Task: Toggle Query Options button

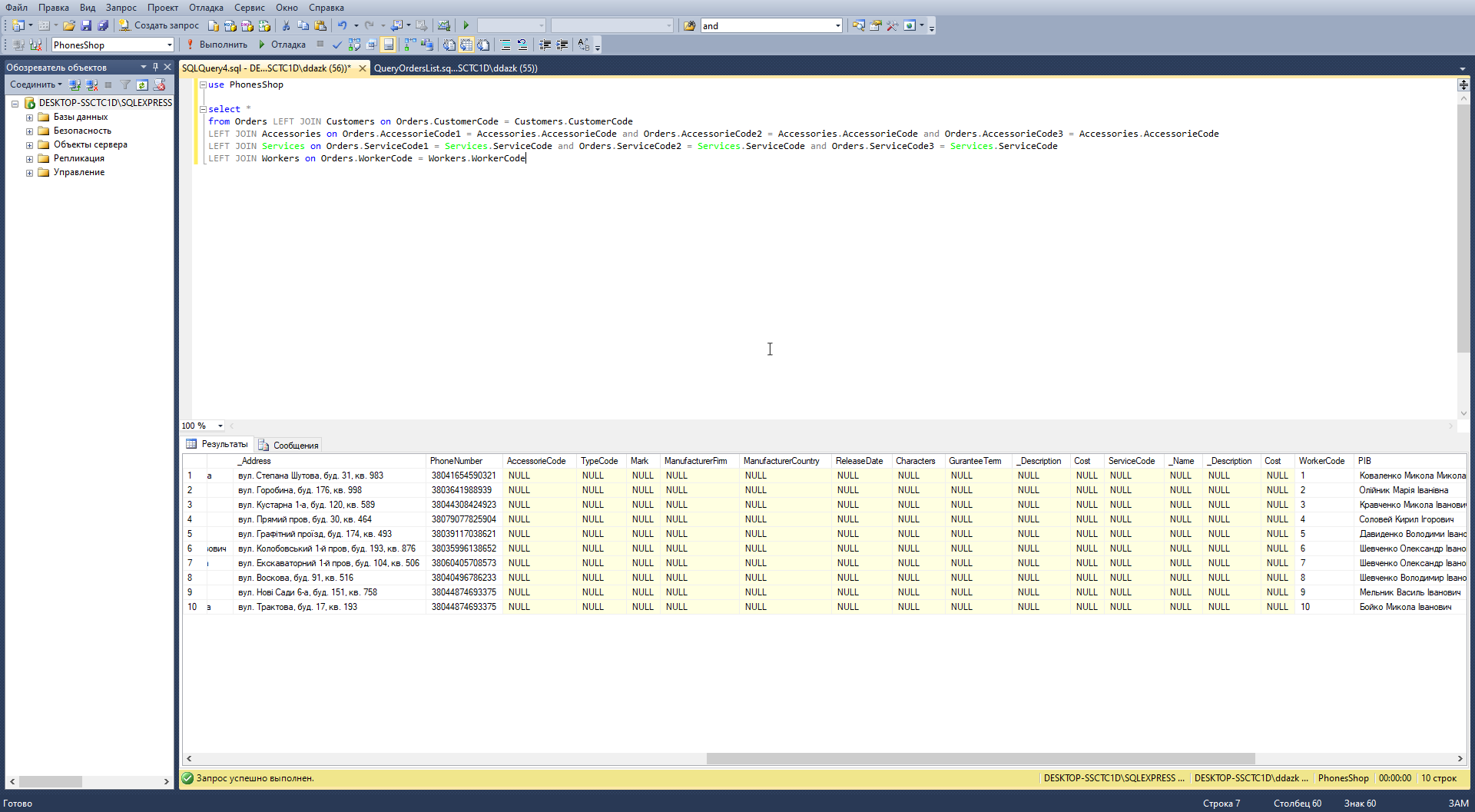Action: pos(371,45)
